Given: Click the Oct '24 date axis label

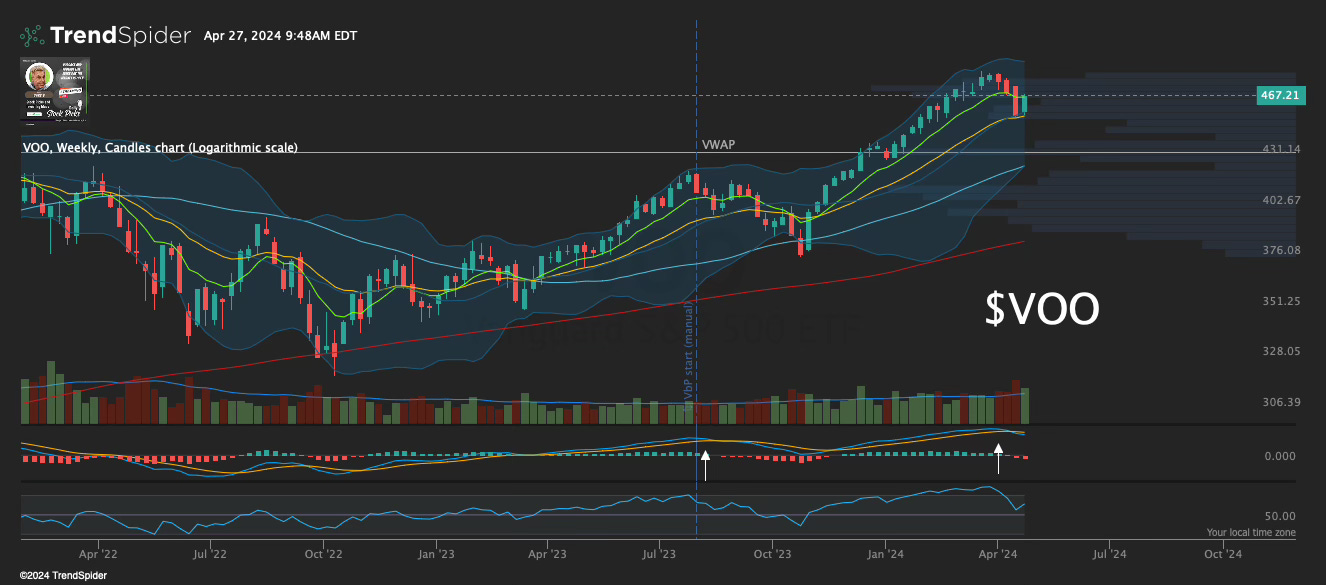Looking at the screenshot, I should tap(1222, 552).
